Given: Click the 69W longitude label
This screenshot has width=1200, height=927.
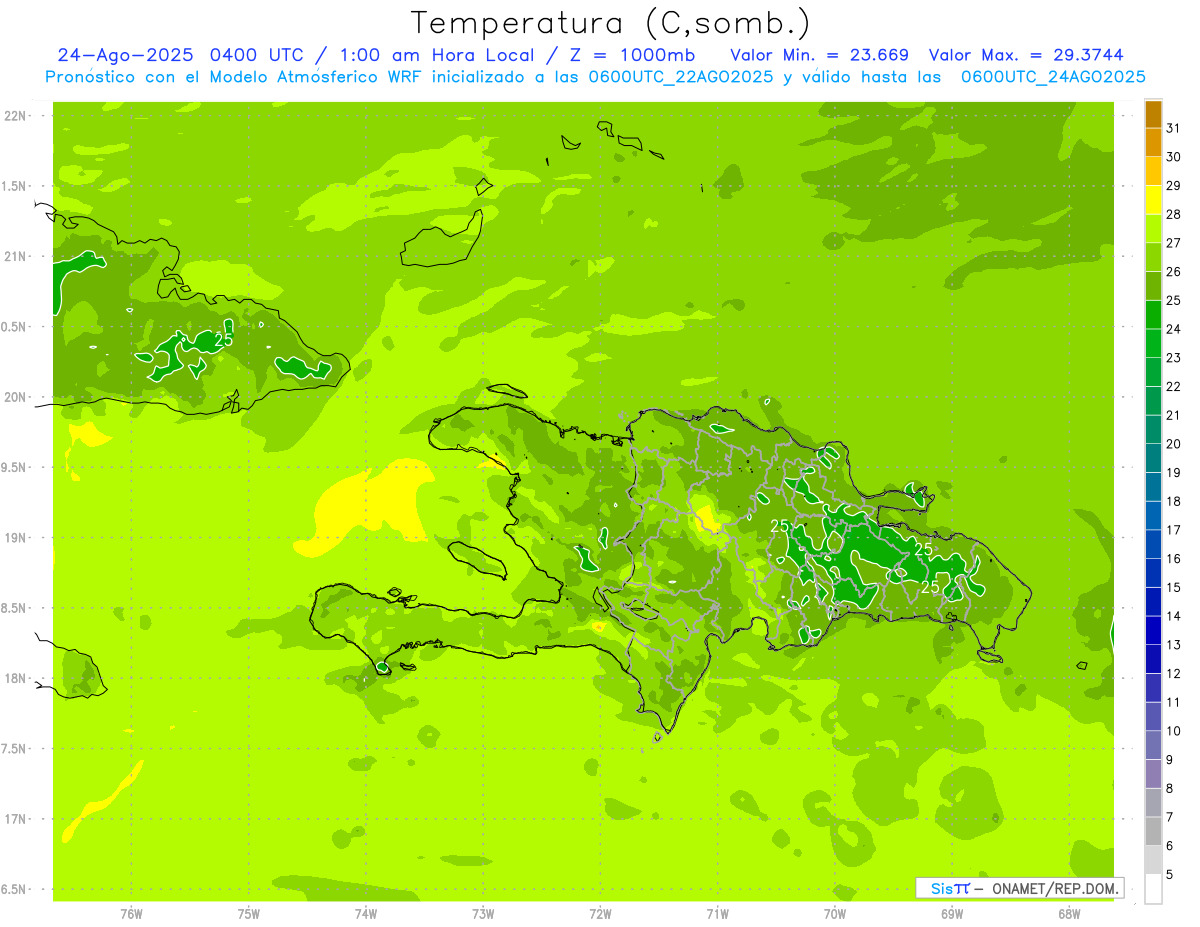Looking at the screenshot, I should click(952, 913).
